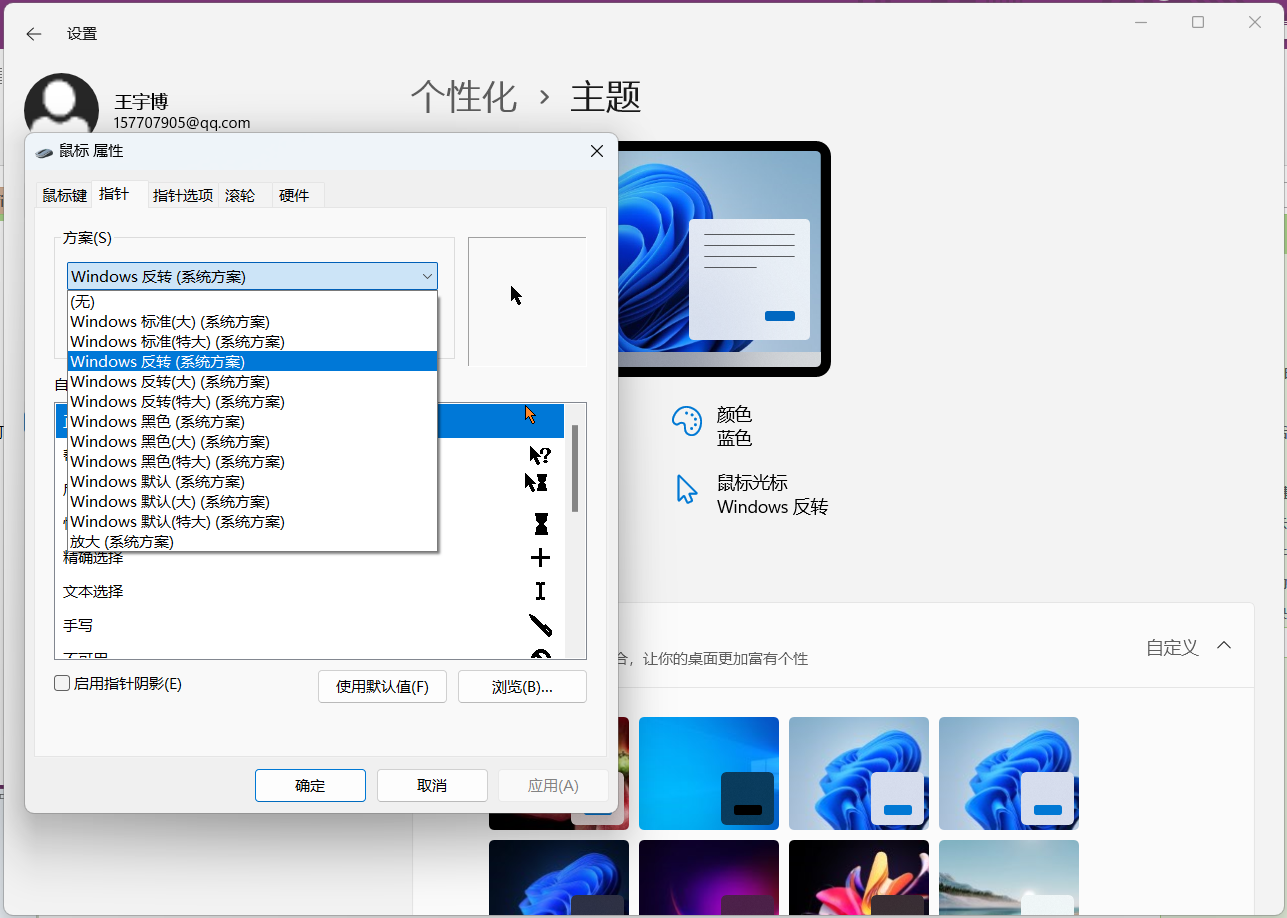Enable the 启用指针阴影(E) checkbox
1287x918 pixels.
[x=62, y=684]
